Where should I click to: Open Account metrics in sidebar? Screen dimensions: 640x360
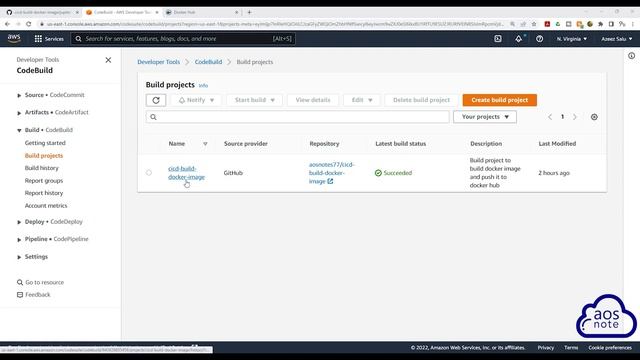tap(46, 205)
